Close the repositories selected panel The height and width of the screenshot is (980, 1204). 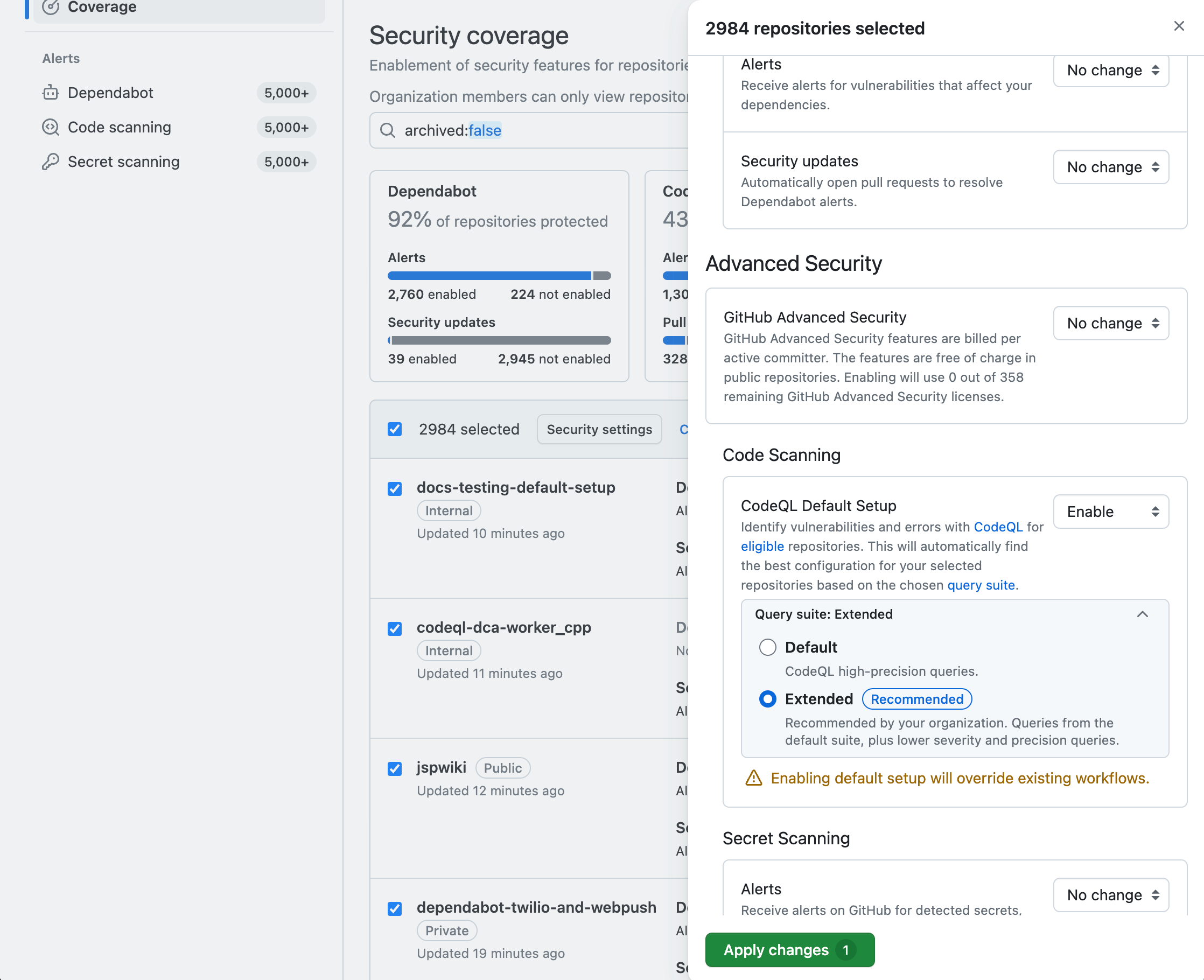pyautogui.click(x=1179, y=26)
